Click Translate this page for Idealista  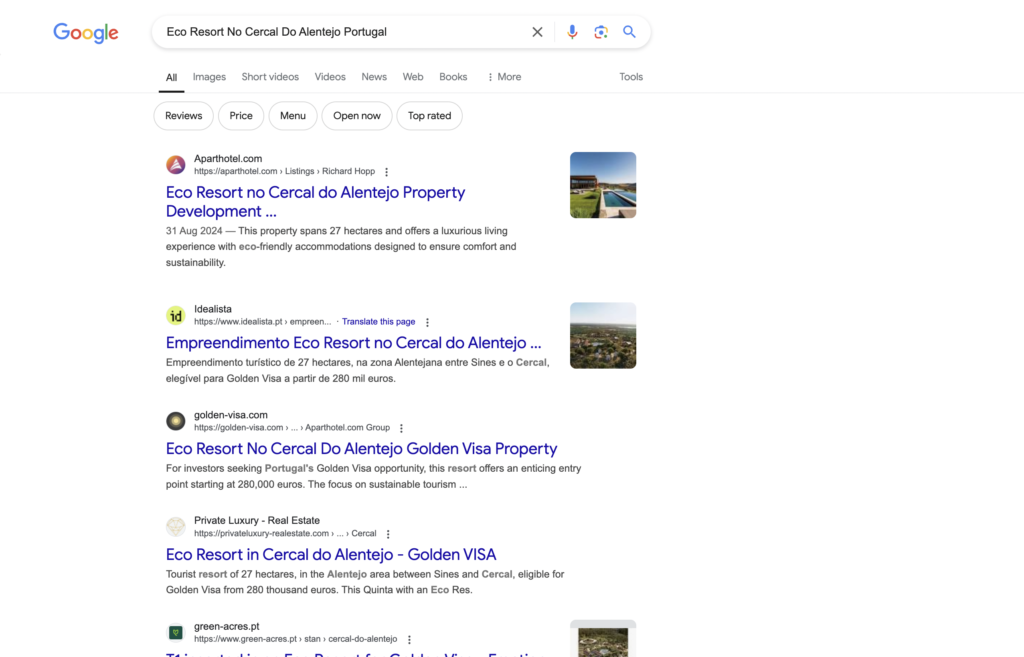coord(379,321)
